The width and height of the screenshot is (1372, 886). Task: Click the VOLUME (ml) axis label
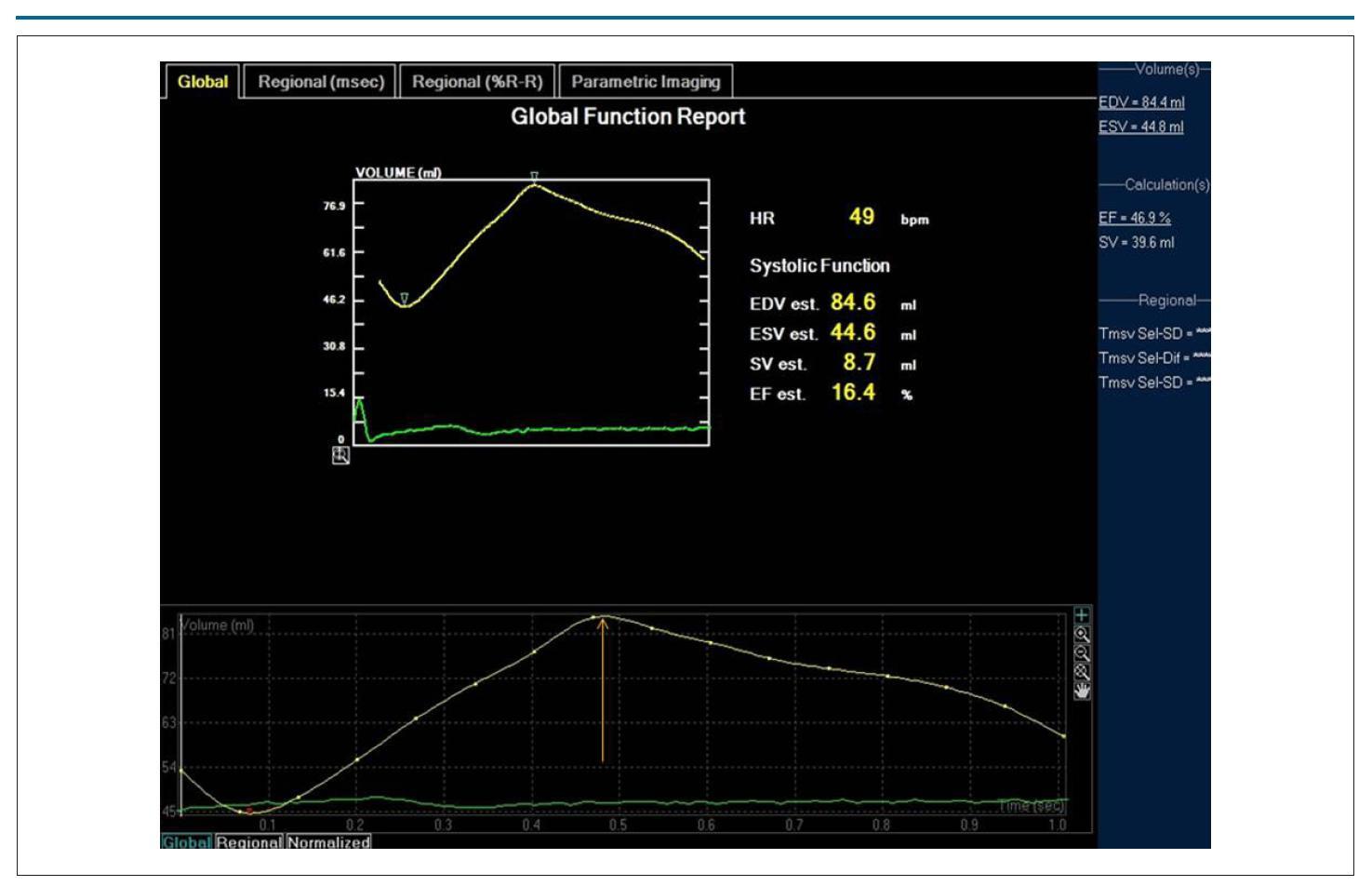point(398,172)
